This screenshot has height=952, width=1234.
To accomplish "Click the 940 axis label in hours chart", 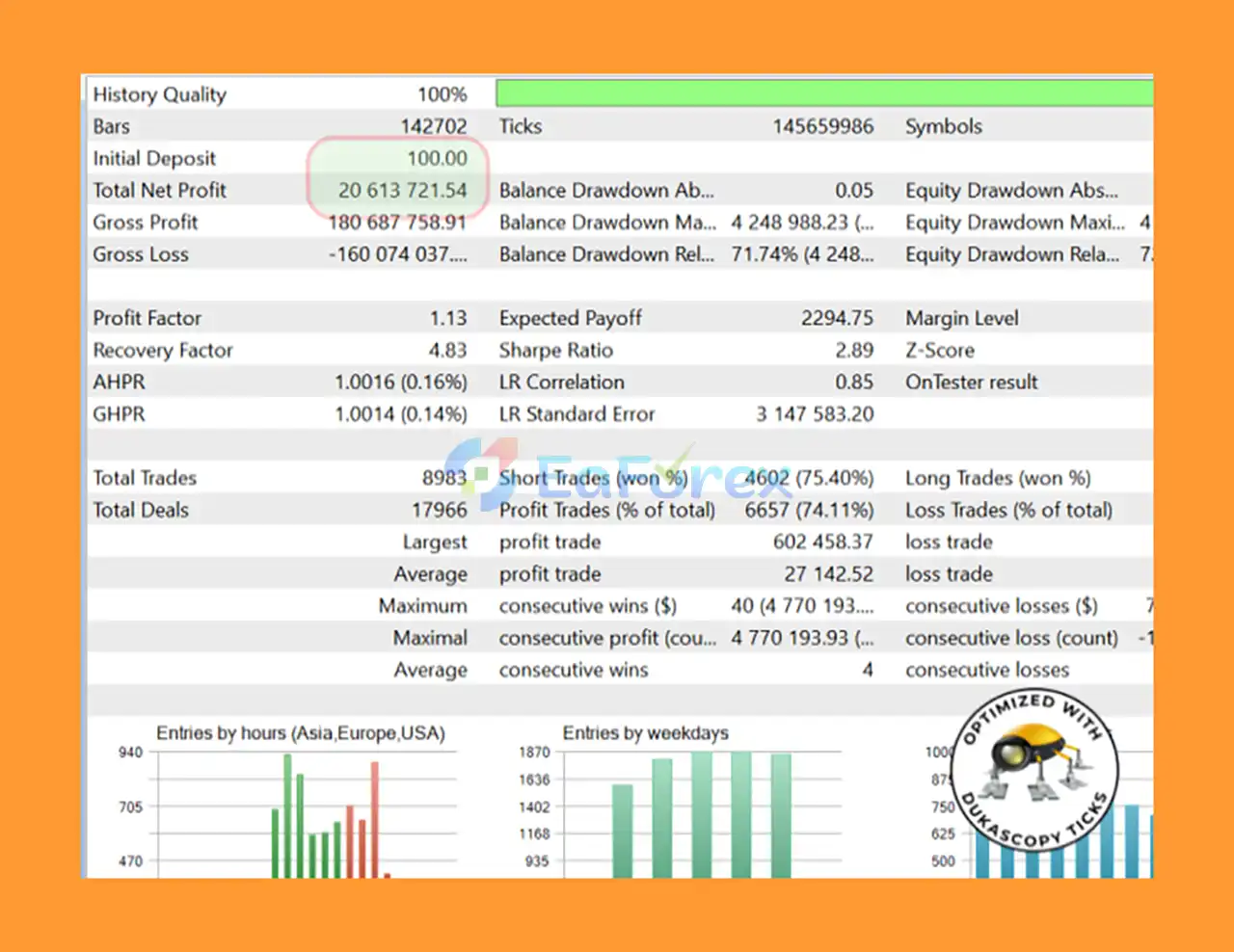I will (x=130, y=752).
